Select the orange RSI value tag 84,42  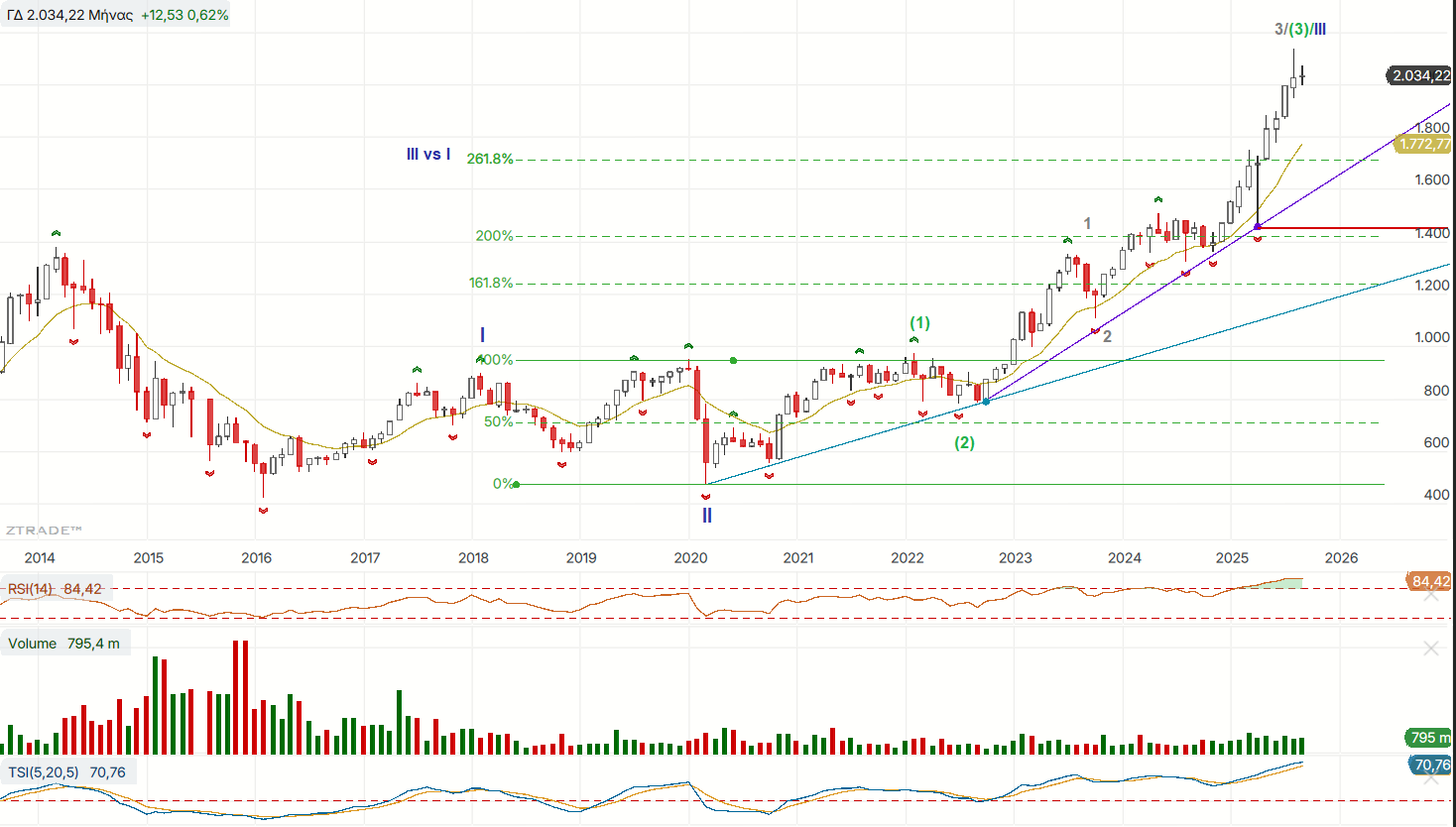tap(1429, 581)
